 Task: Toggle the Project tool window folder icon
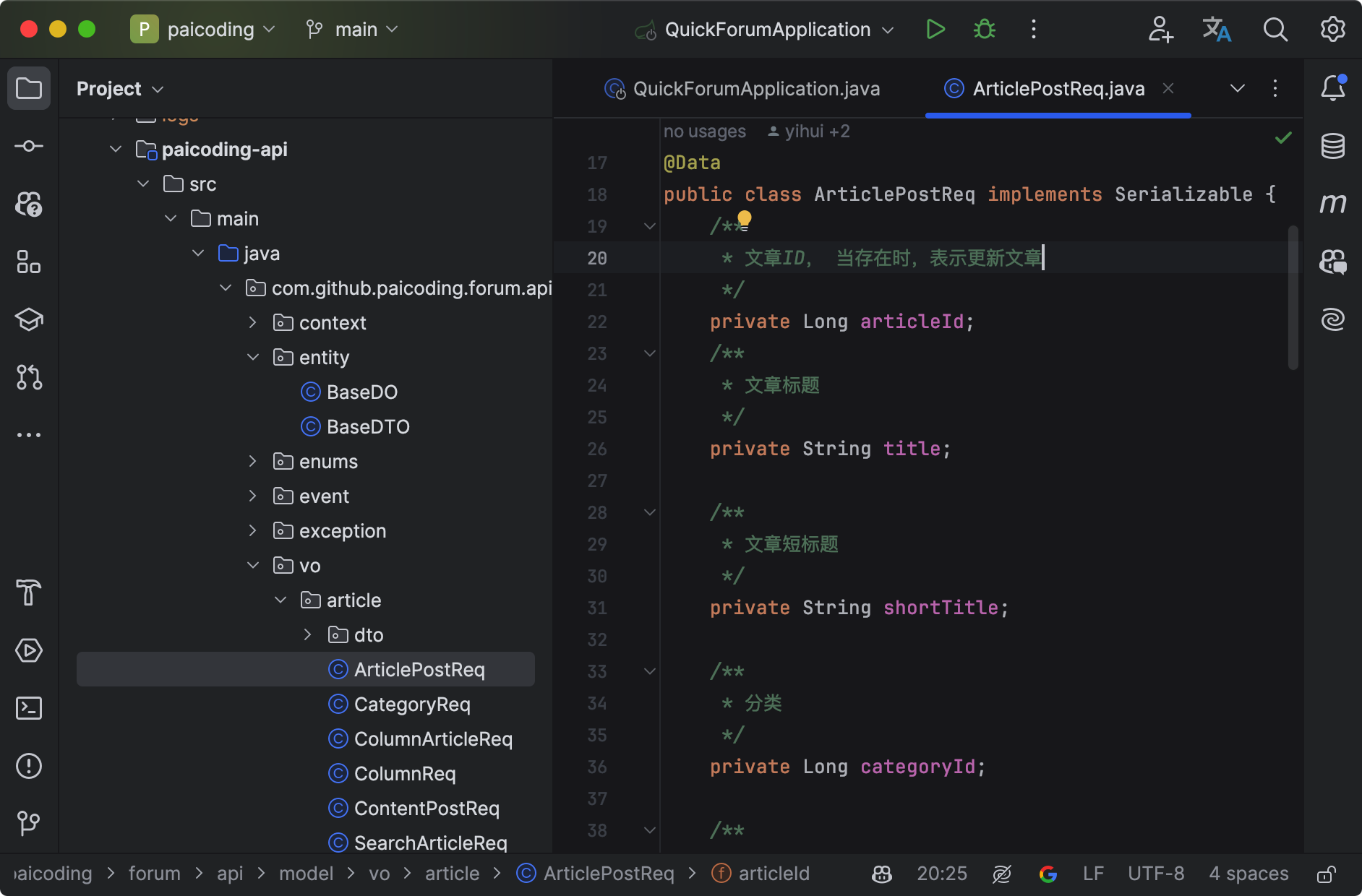tap(29, 88)
